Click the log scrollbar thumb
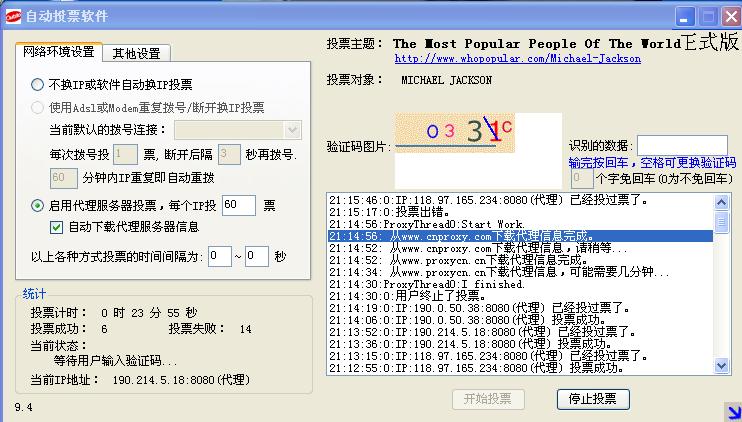 click(721, 222)
